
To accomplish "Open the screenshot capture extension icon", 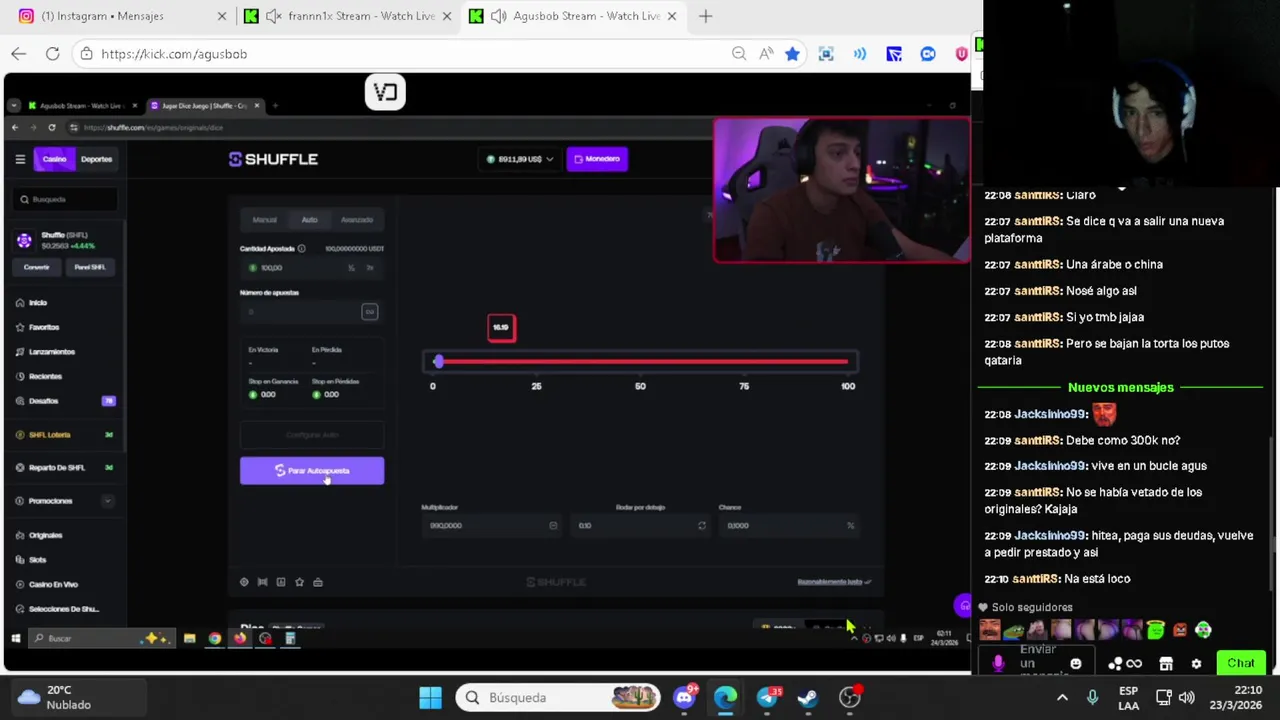I will [826, 54].
